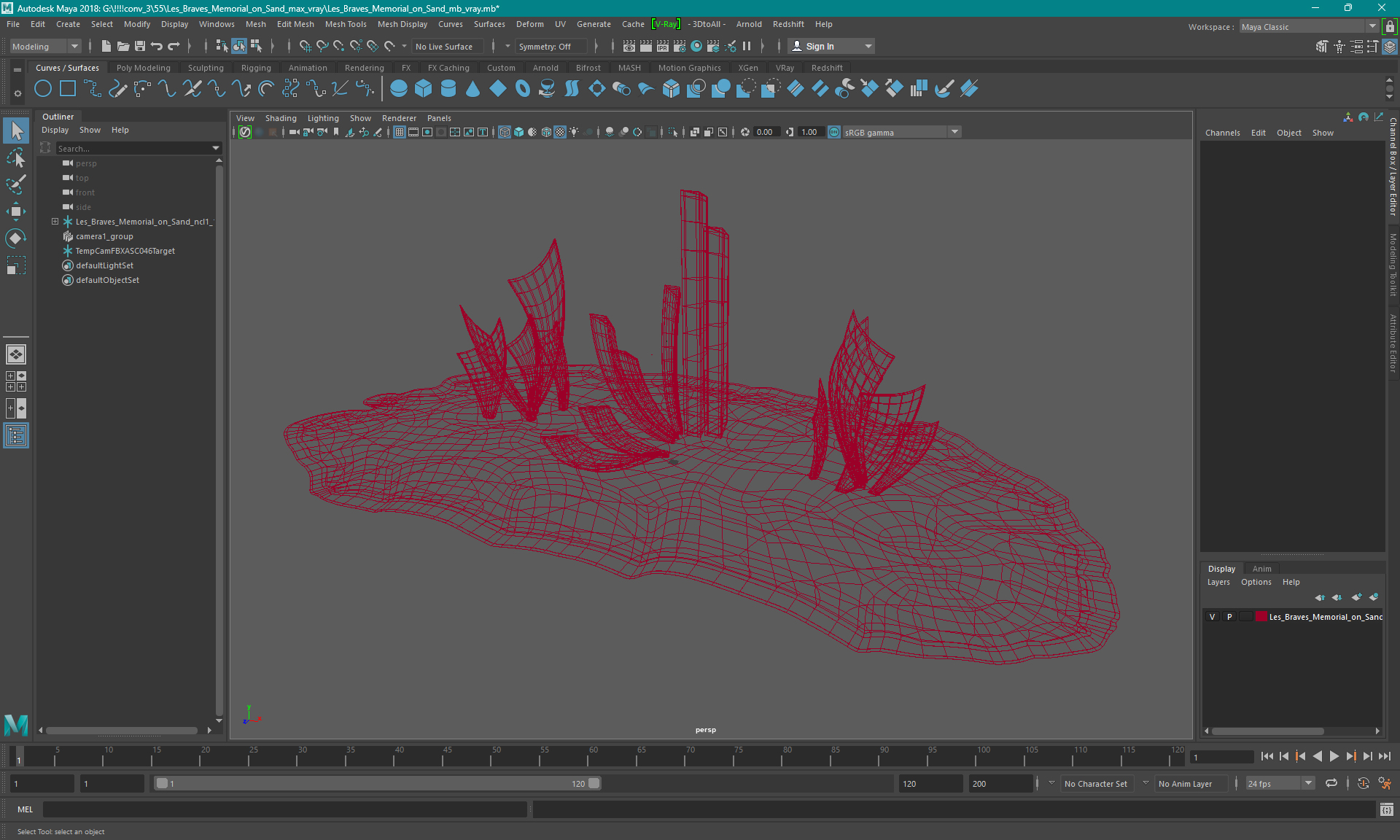Open the Mesh Tools menu

pos(345,24)
